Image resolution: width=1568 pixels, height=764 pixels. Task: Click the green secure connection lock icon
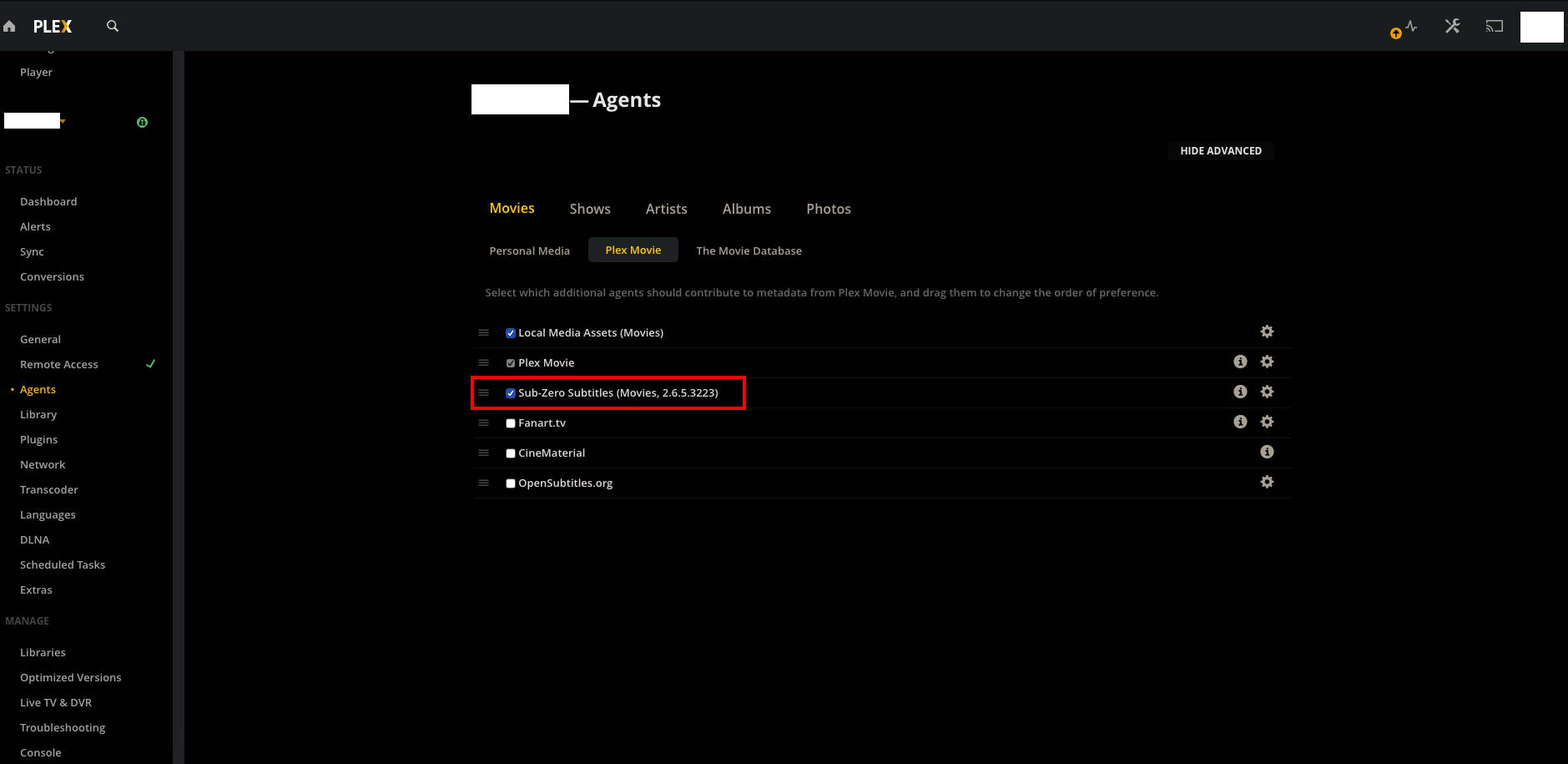point(142,122)
